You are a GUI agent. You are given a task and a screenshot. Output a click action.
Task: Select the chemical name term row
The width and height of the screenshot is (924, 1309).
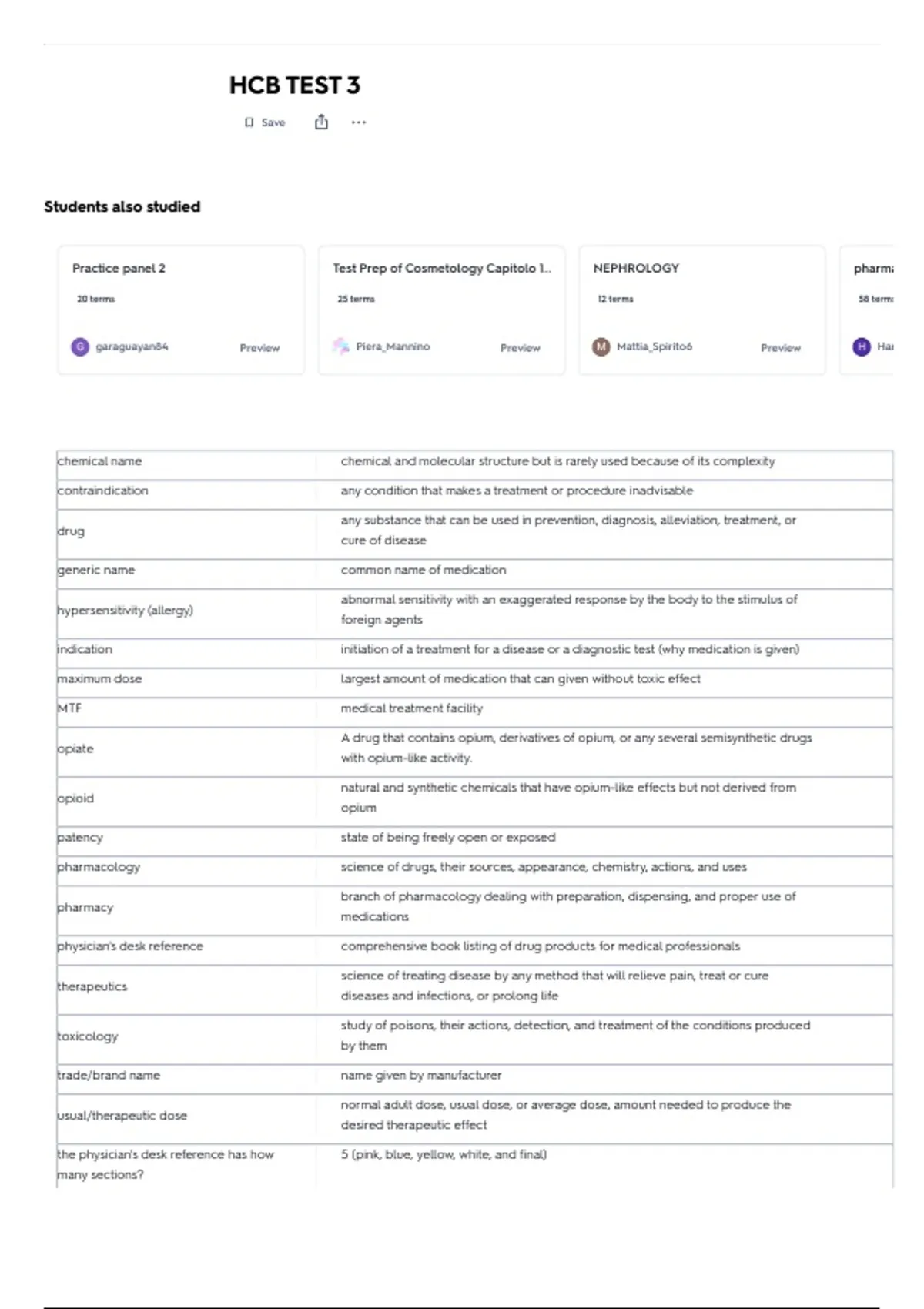[474, 461]
